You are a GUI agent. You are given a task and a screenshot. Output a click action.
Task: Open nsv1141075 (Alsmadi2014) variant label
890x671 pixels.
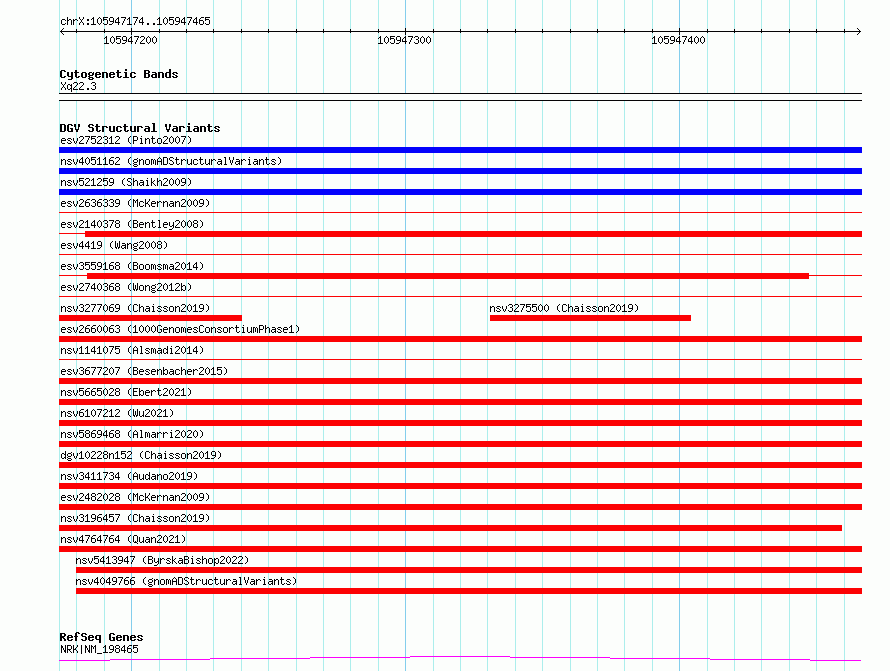pyautogui.click(x=132, y=350)
